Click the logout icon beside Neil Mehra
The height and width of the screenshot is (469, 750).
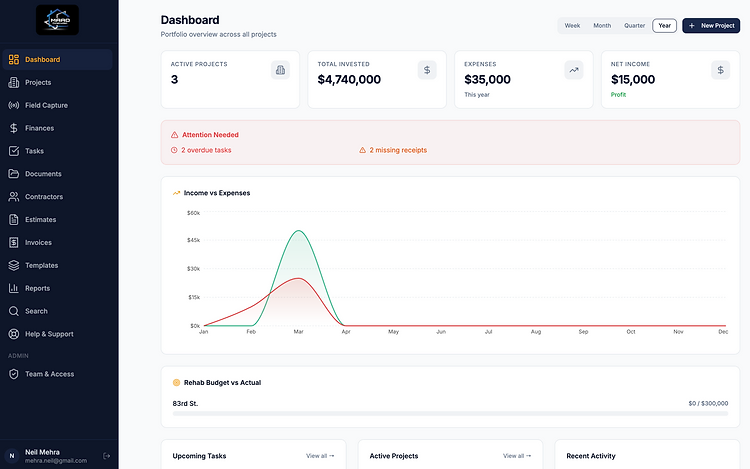(x=107, y=456)
